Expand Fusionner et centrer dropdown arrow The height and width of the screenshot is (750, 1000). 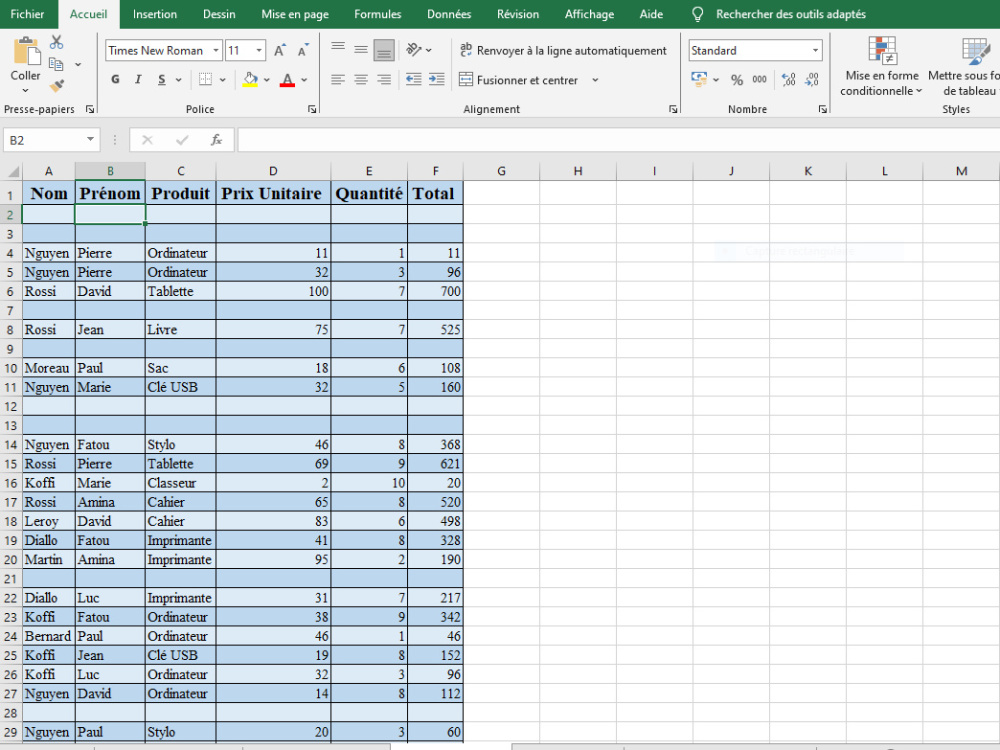[x=595, y=80]
